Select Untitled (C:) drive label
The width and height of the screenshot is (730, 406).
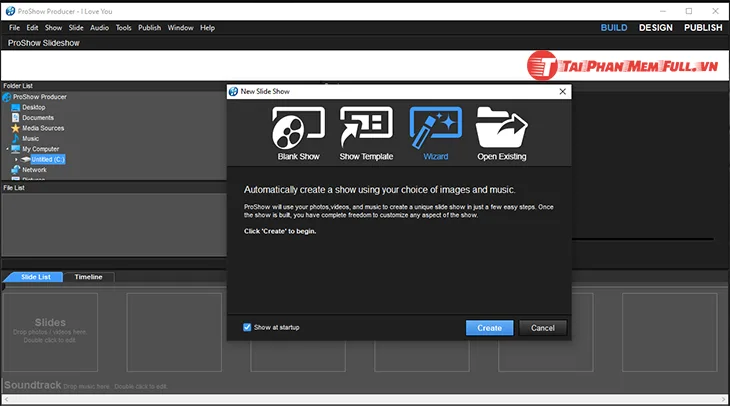pos(48,159)
